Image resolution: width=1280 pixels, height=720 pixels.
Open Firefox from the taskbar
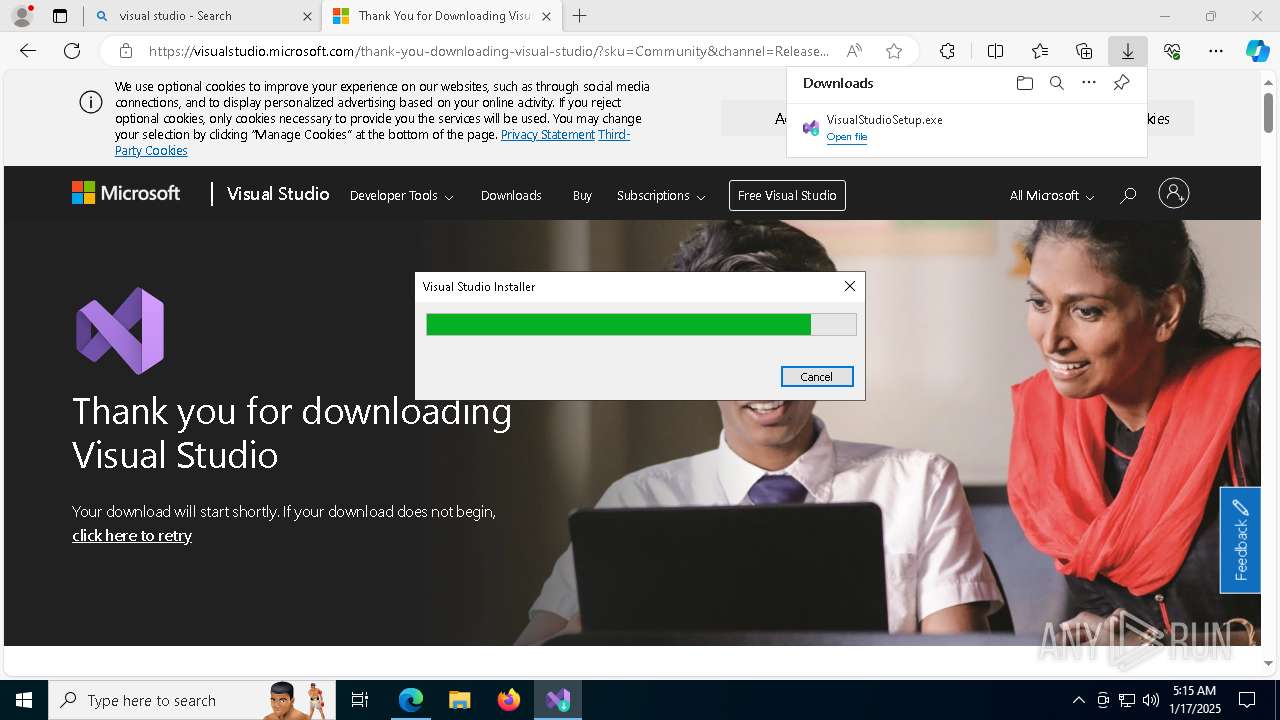tap(509, 700)
